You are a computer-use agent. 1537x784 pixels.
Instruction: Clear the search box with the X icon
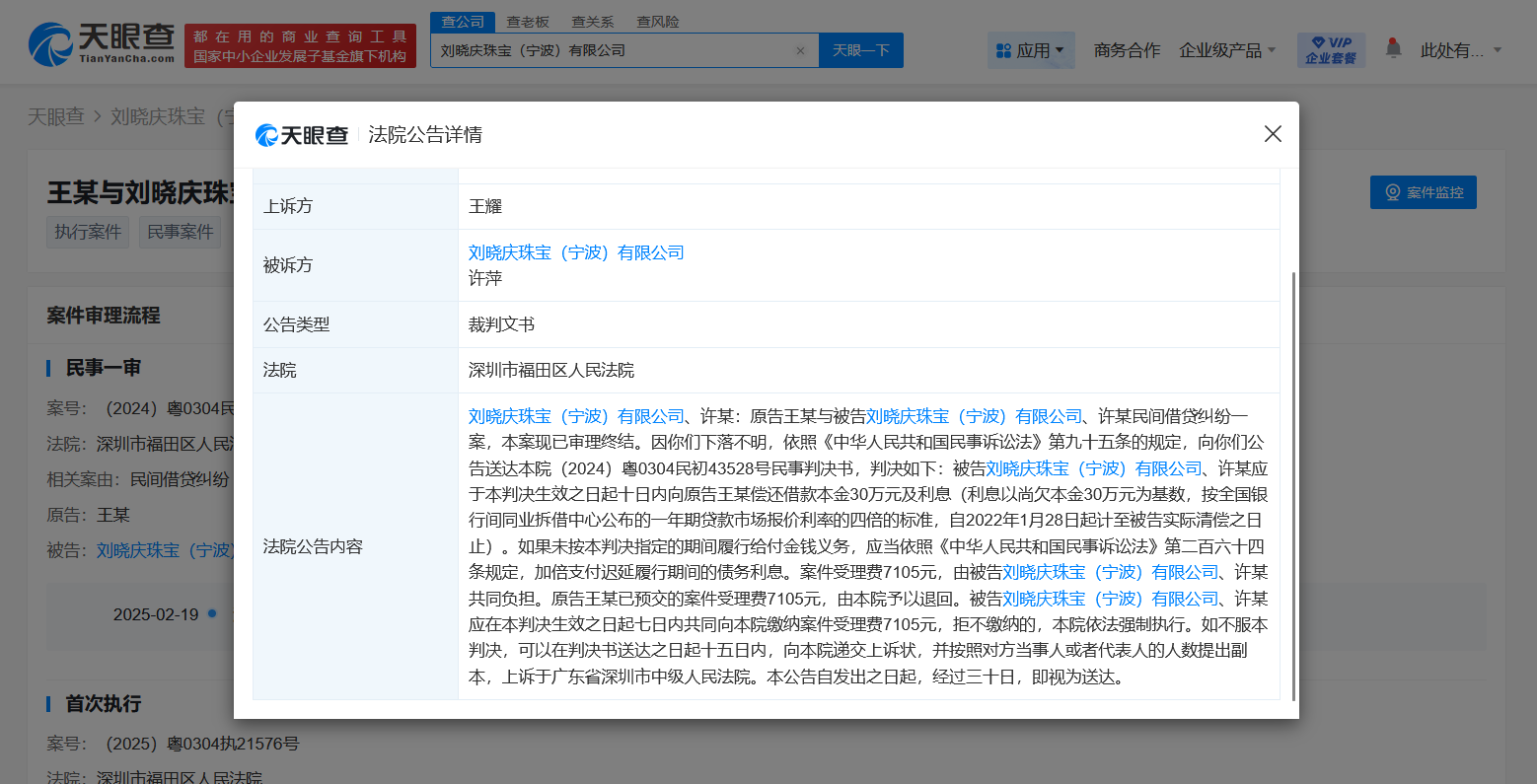(x=800, y=50)
